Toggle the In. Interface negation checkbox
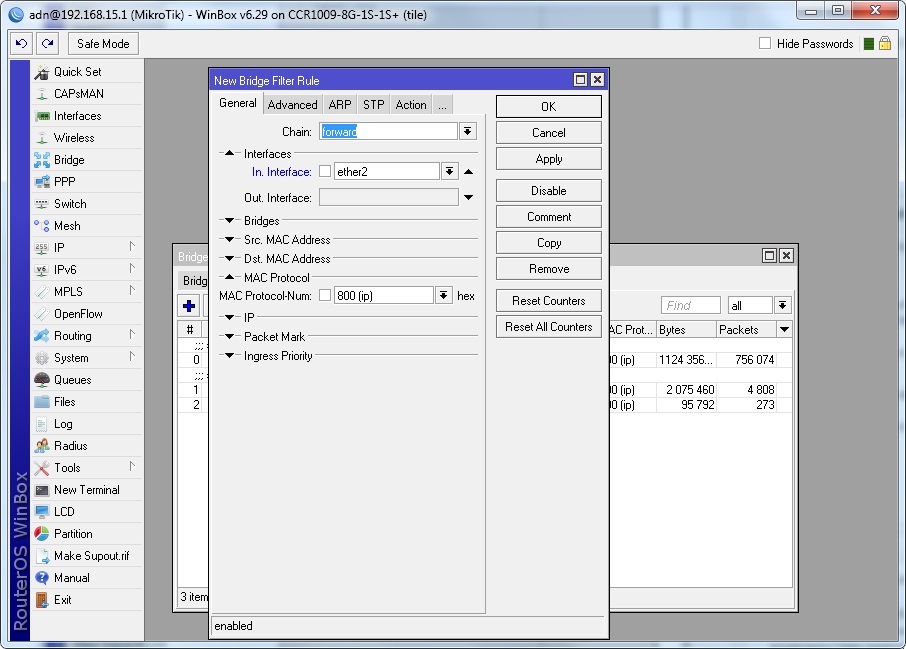Image resolution: width=906 pixels, height=649 pixels. (324, 172)
